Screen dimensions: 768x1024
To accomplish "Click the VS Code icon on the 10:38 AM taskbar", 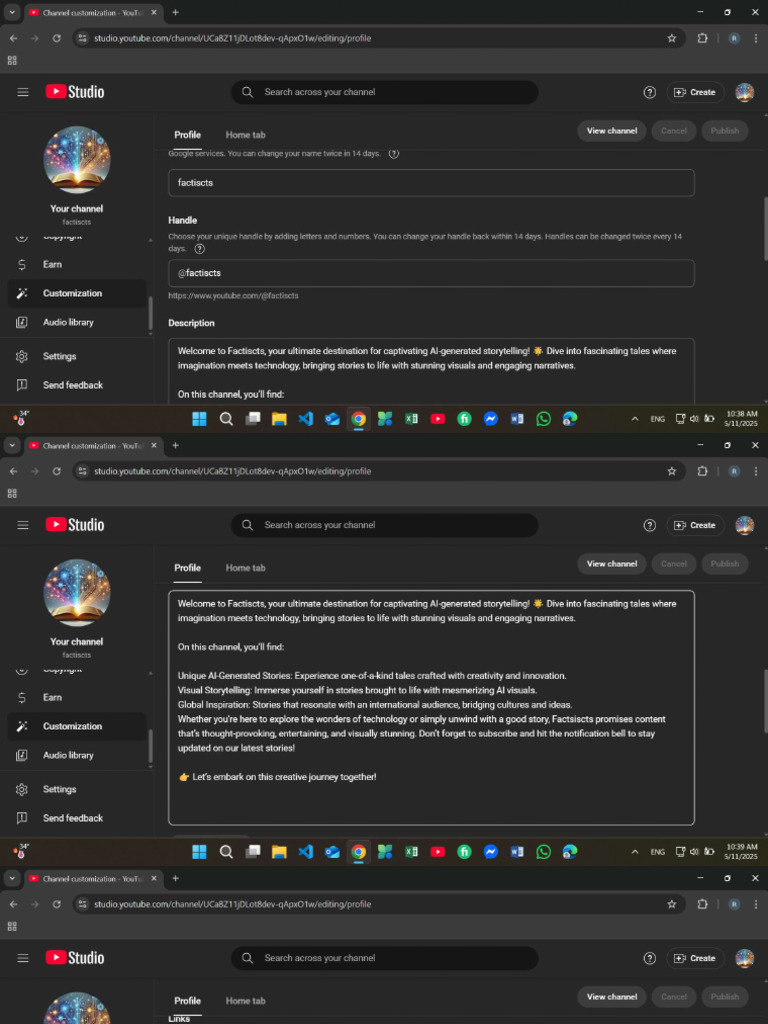I will tap(306, 419).
